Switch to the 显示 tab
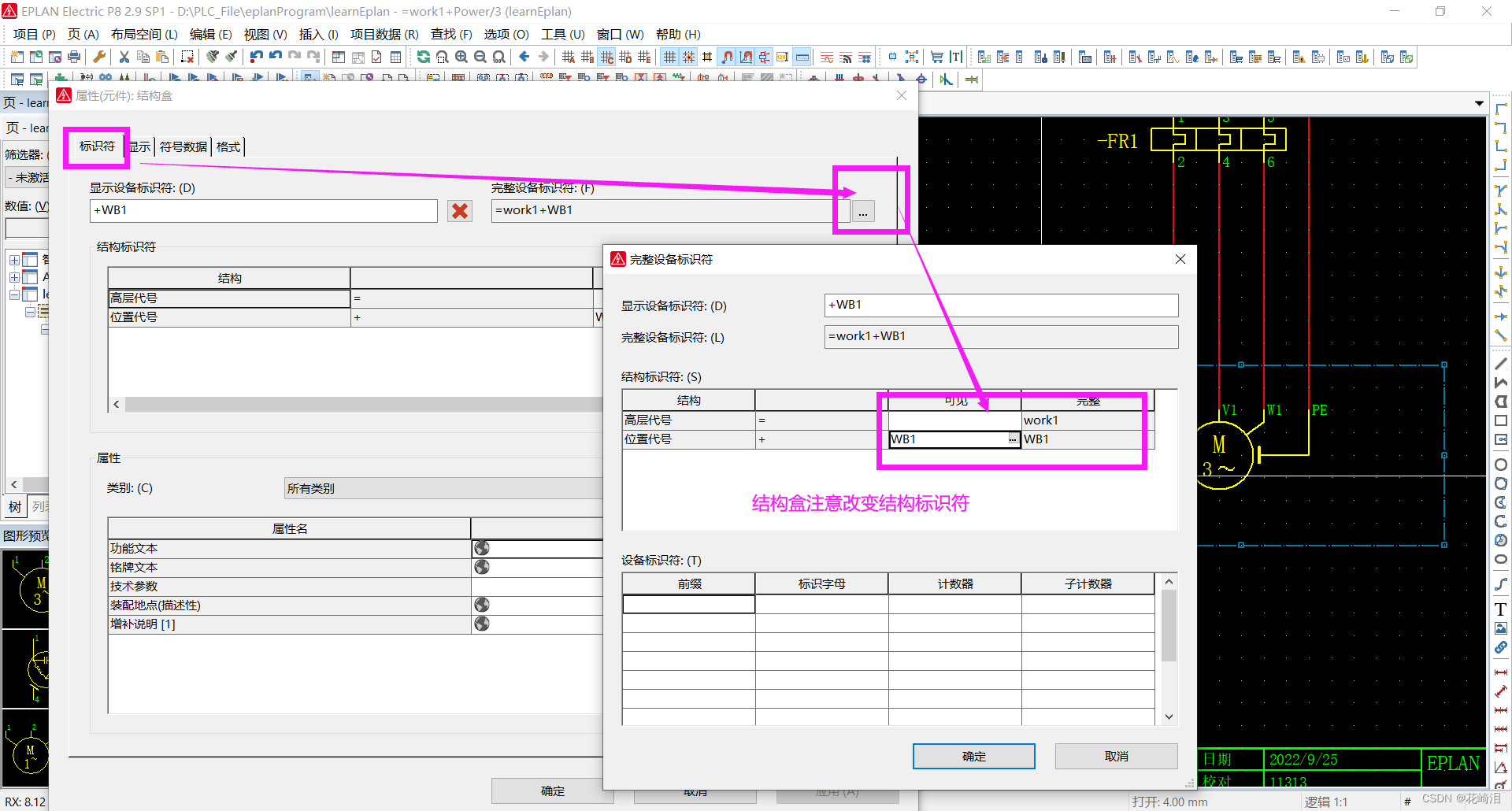This screenshot has height=811, width=1512. (x=140, y=146)
